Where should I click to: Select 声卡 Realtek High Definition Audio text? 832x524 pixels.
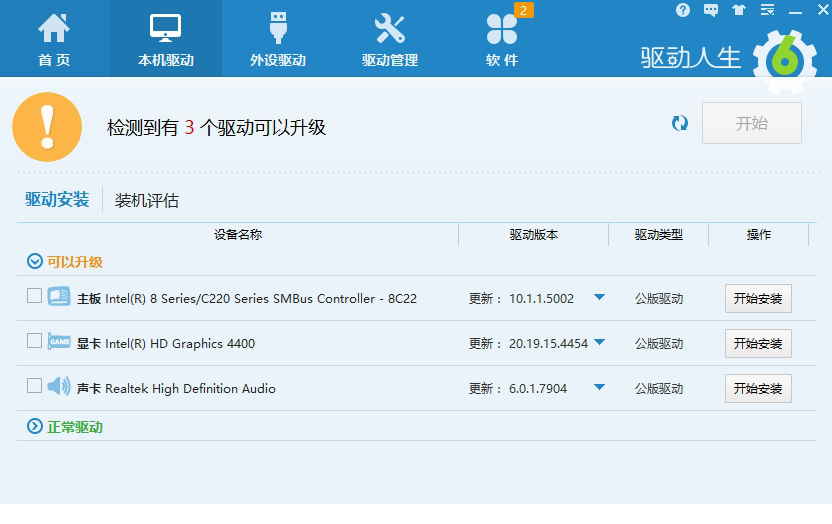coord(176,389)
